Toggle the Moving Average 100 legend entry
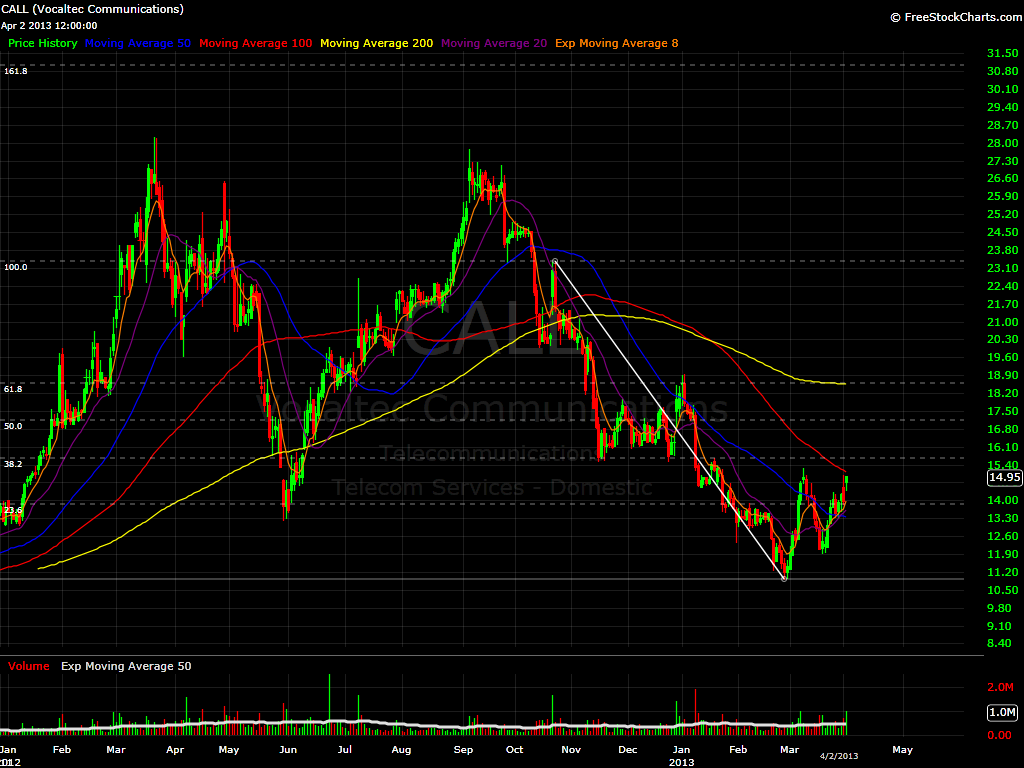The image size is (1024, 768). pos(255,43)
